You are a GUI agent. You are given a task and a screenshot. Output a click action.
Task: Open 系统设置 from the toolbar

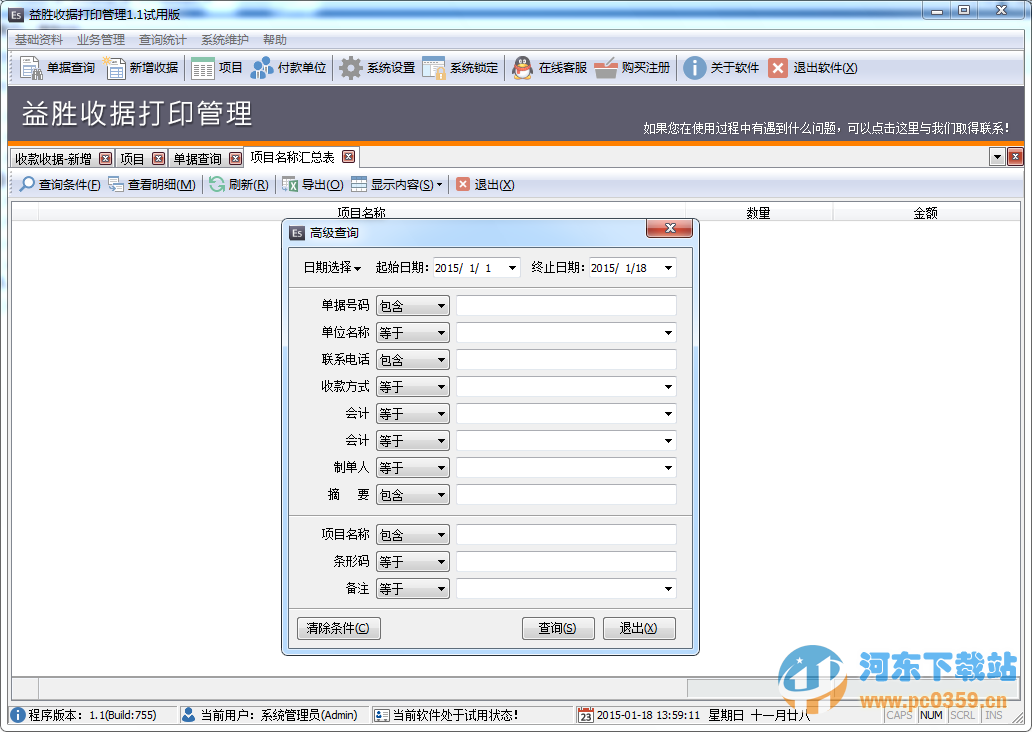(375, 68)
